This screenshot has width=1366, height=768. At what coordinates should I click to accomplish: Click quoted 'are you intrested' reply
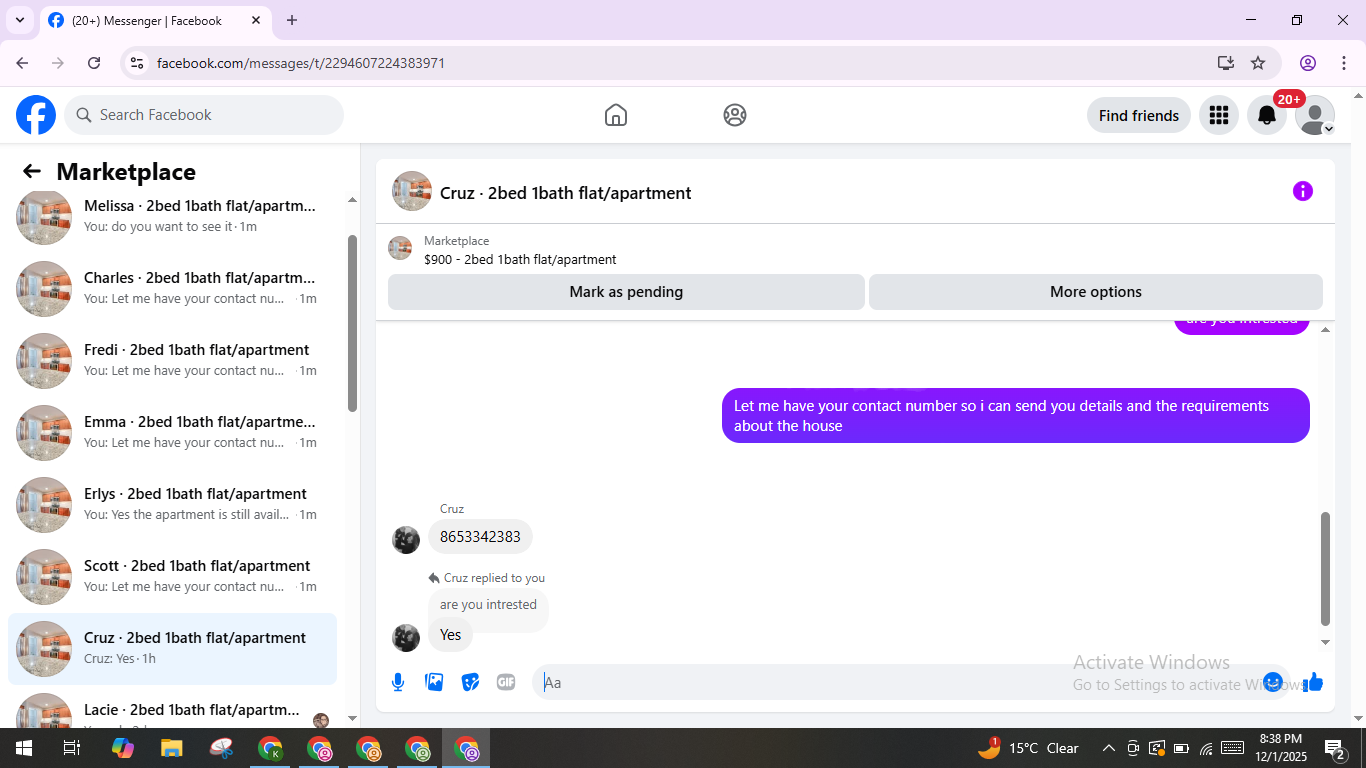click(488, 604)
